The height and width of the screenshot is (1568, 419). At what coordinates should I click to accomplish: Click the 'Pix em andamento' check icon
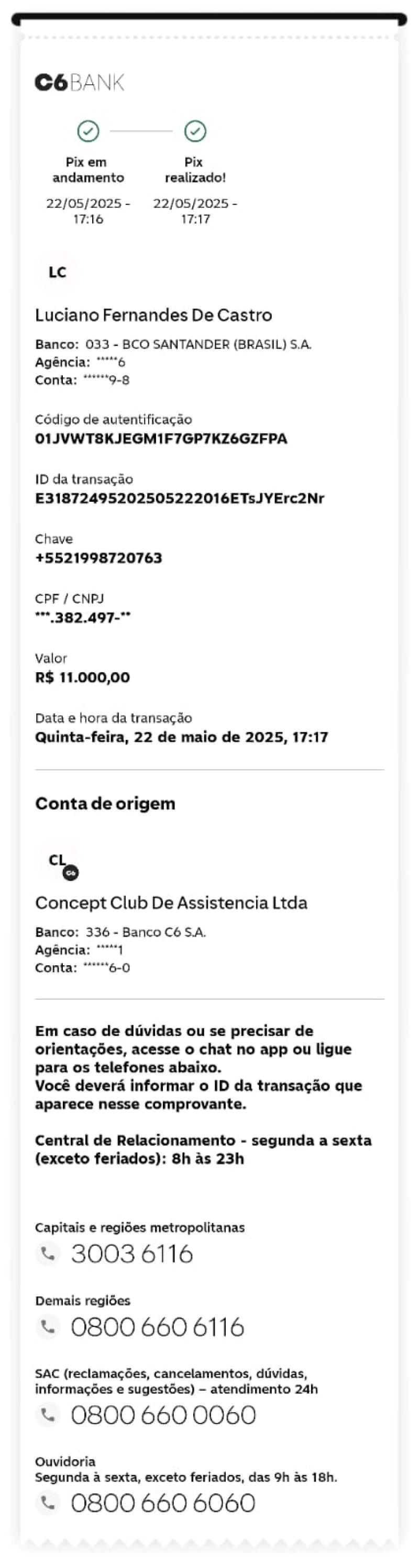[89, 131]
